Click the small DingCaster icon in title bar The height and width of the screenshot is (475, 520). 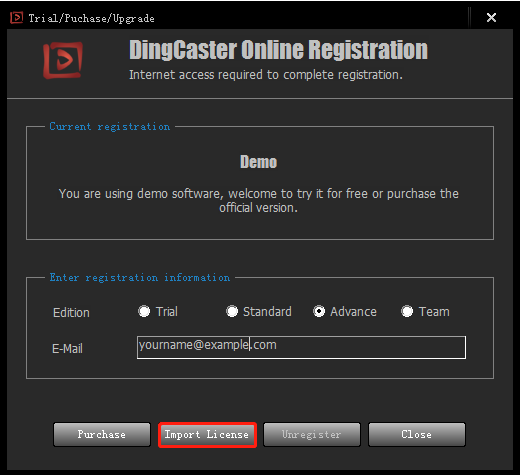coord(16,17)
